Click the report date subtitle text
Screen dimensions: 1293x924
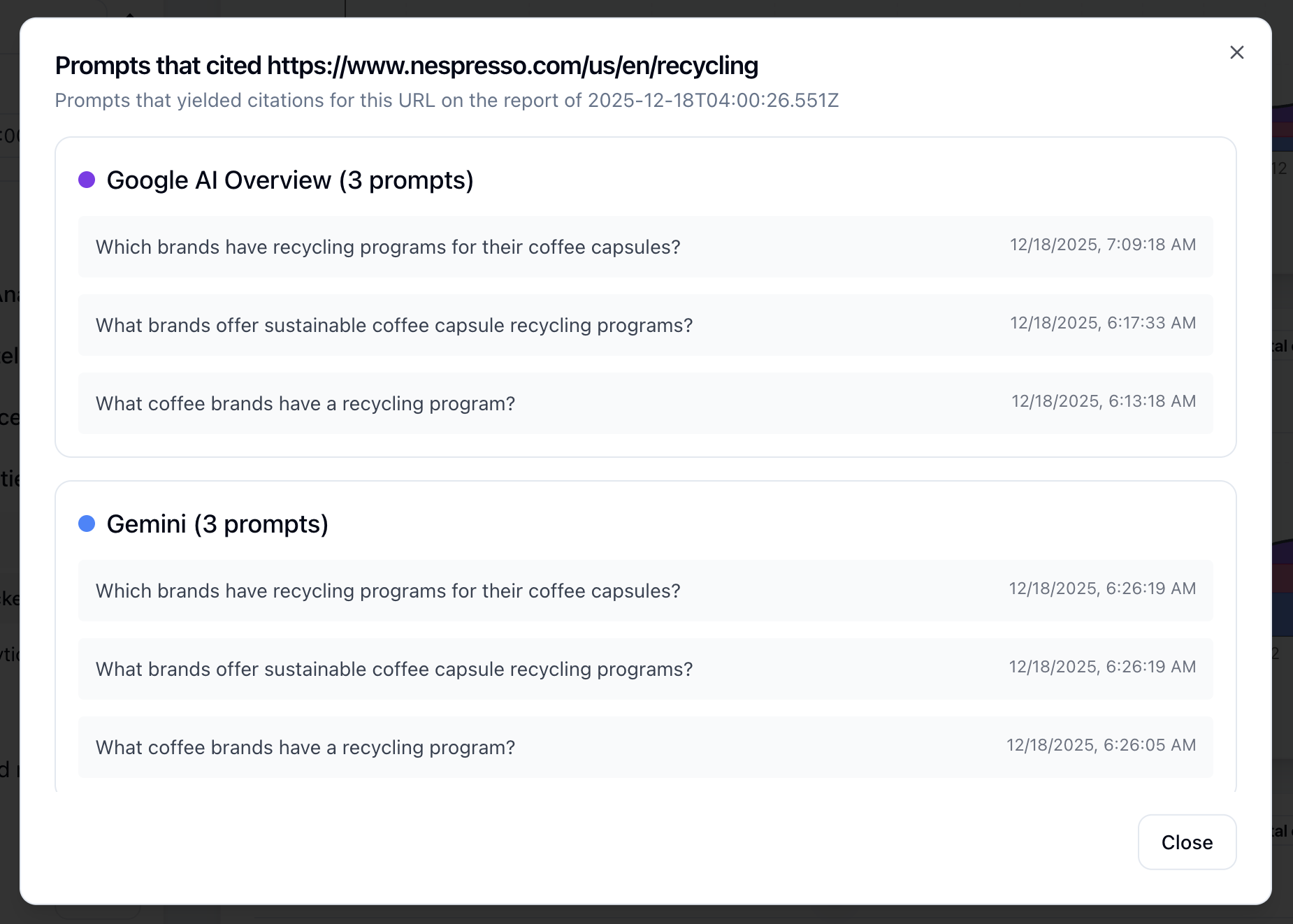pyautogui.click(x=447, y=101)
